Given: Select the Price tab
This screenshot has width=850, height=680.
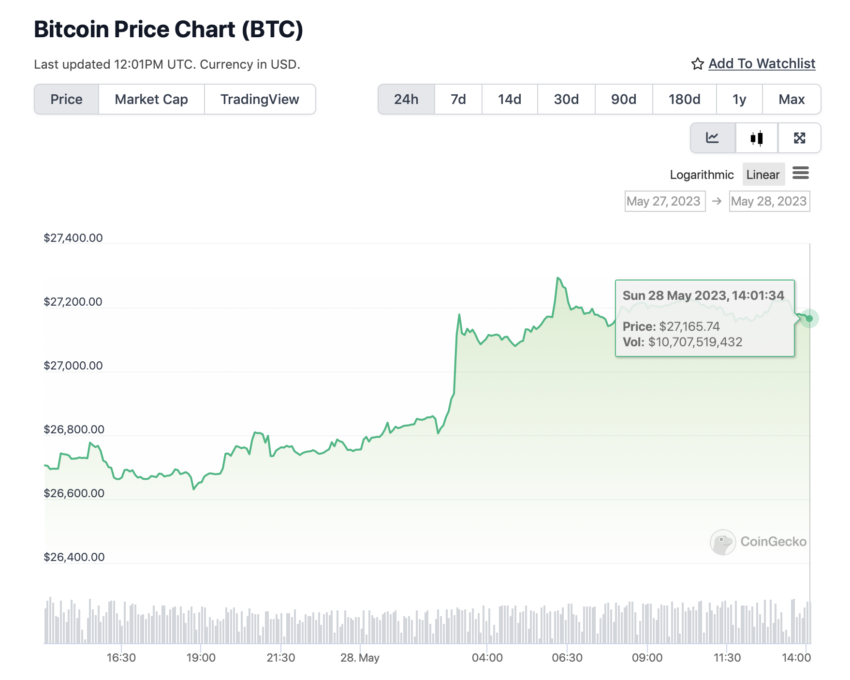Looking at the screenshot, I should (66, 99).
